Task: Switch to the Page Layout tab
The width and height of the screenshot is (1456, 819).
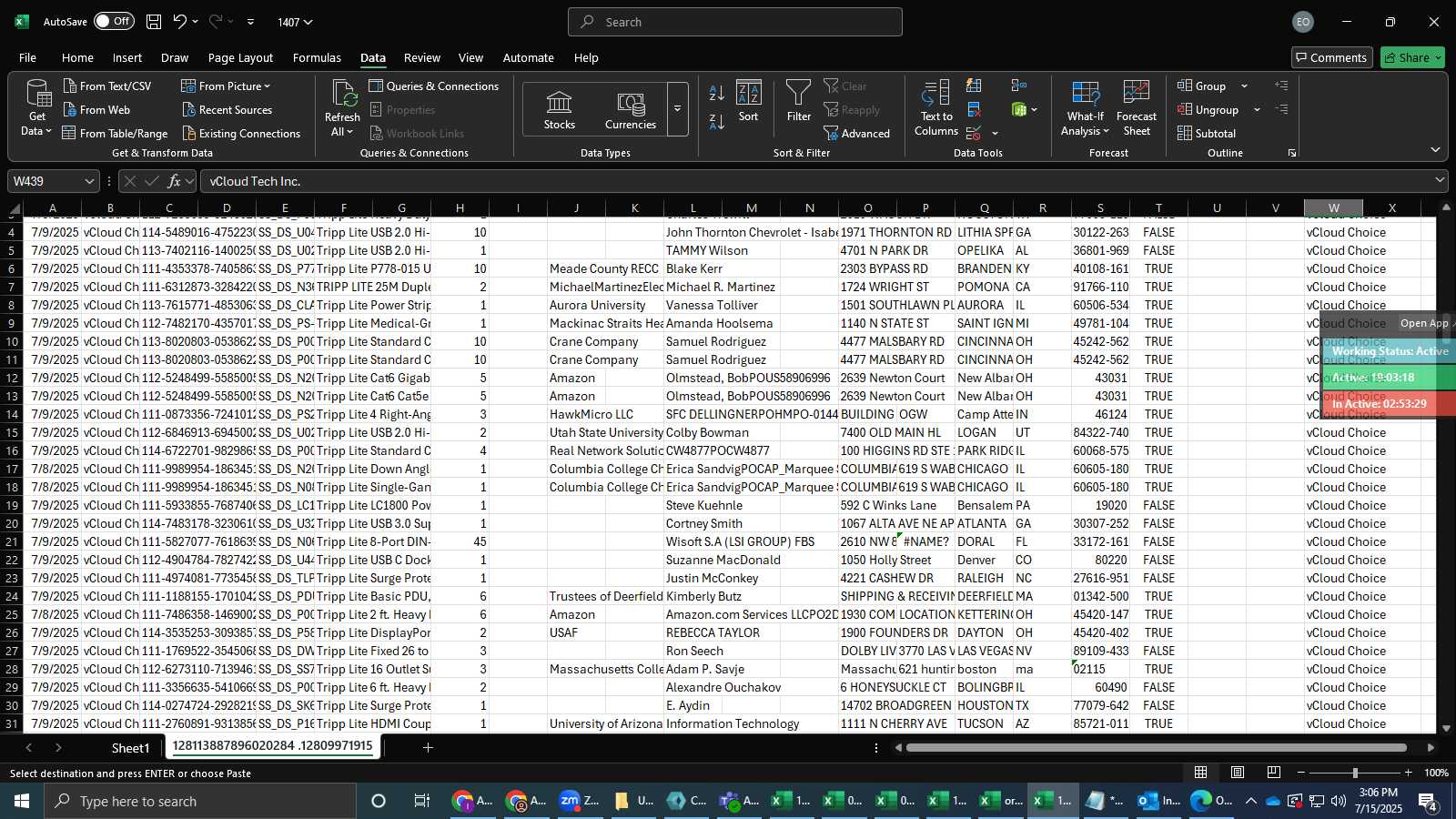Action: [x=240, y=57]
